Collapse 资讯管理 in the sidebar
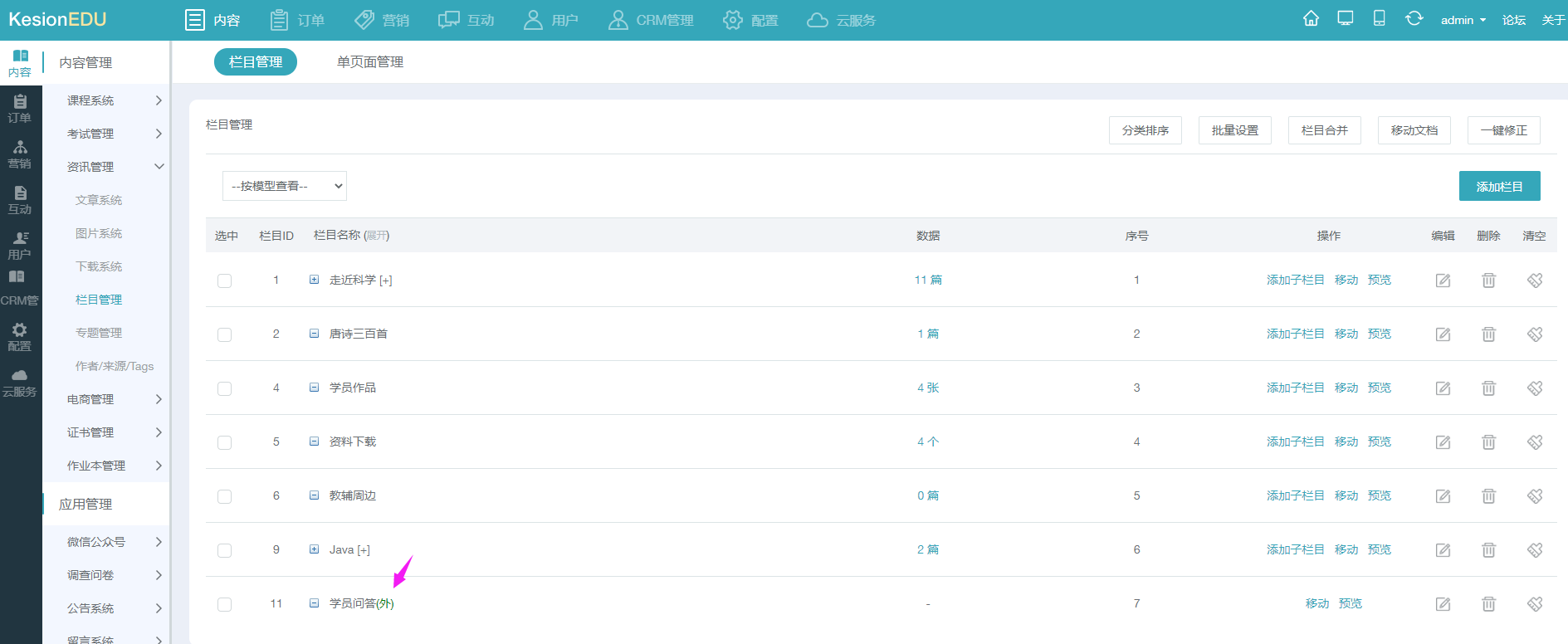This screenshot has width=1568, height=644. 106,167
